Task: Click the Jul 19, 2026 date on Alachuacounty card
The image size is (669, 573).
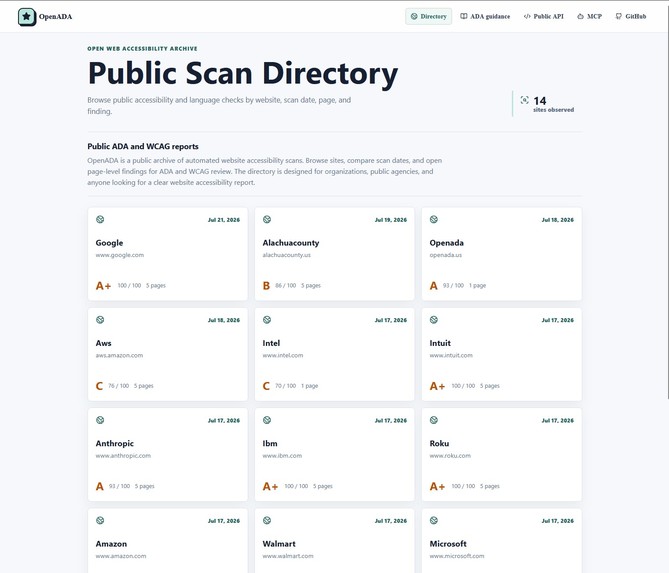Action: coord(390,220)
